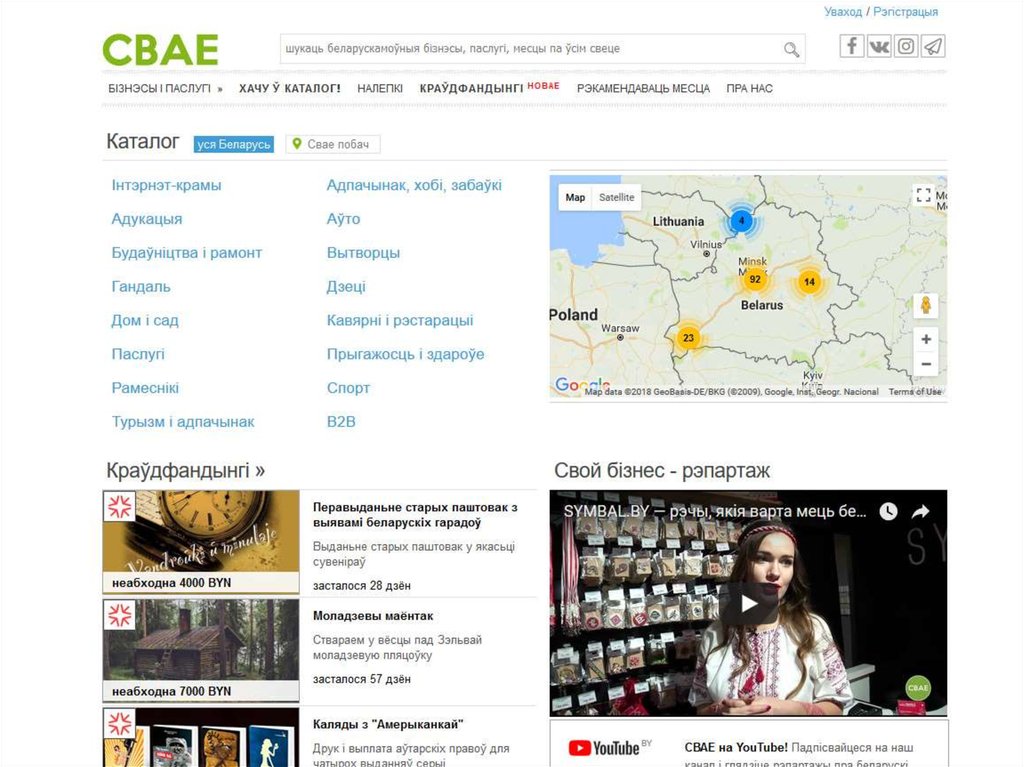
Task: Zoom out on the map
Action: (926, 364)
